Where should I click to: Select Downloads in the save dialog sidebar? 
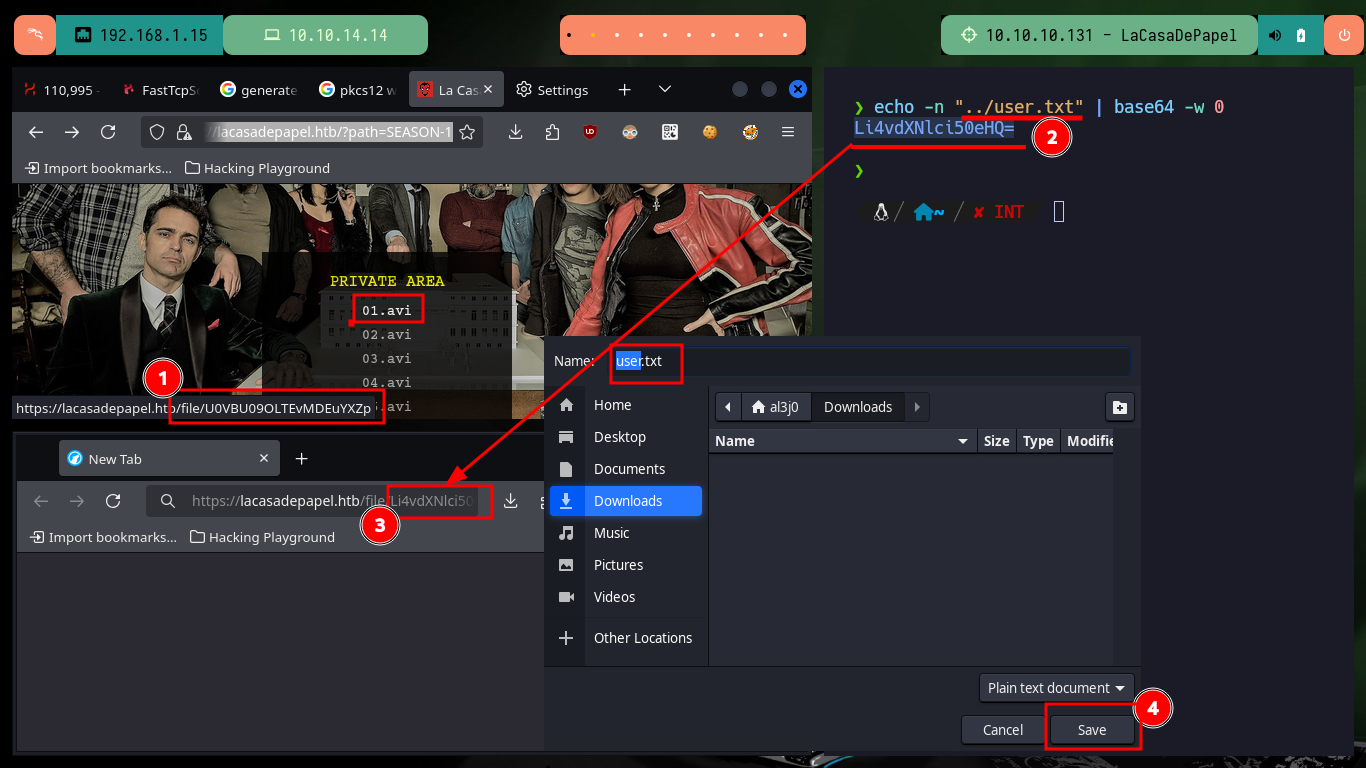click(626, 501)
